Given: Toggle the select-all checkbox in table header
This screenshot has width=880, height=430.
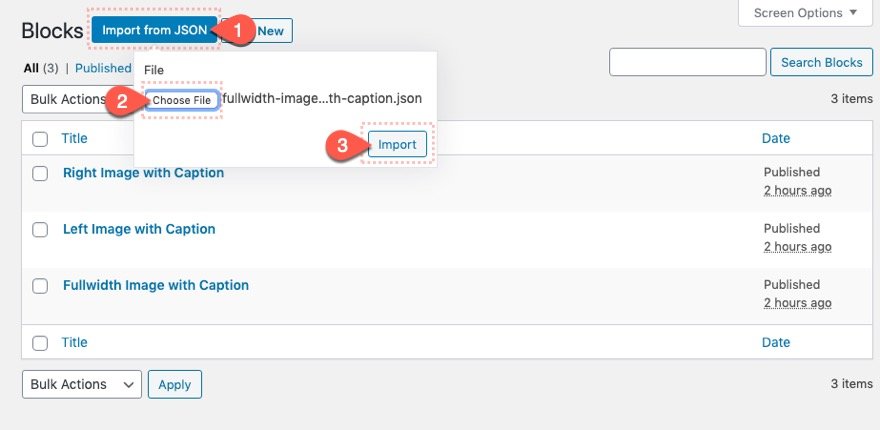Looking at the screenshot, I should coord(40,139).
